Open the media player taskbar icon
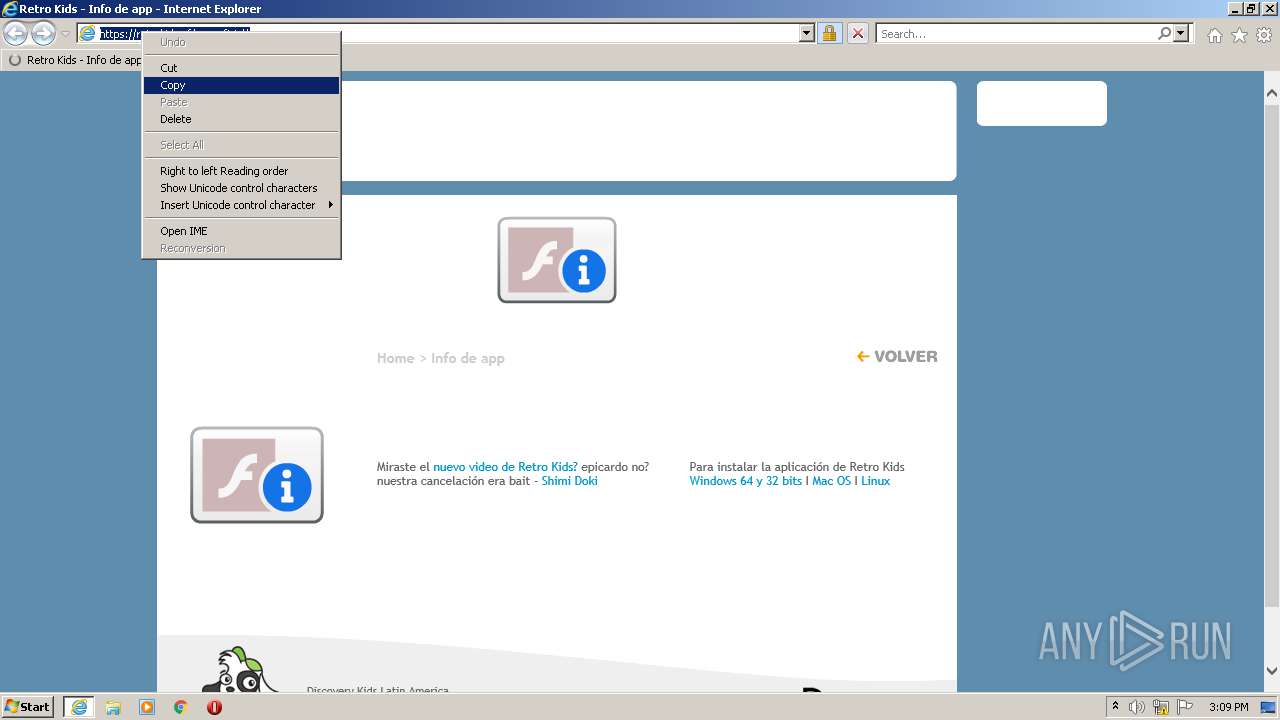This screenshot has width=1280, height=720. (x=147, y=707)
